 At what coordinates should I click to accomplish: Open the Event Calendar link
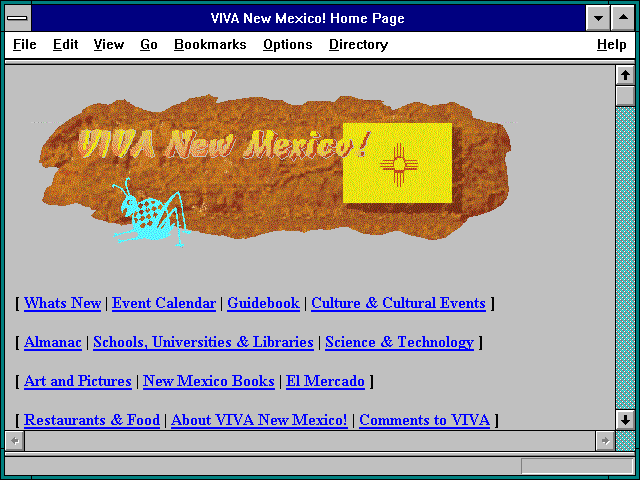pyautogui.click(x=164, y=303)
